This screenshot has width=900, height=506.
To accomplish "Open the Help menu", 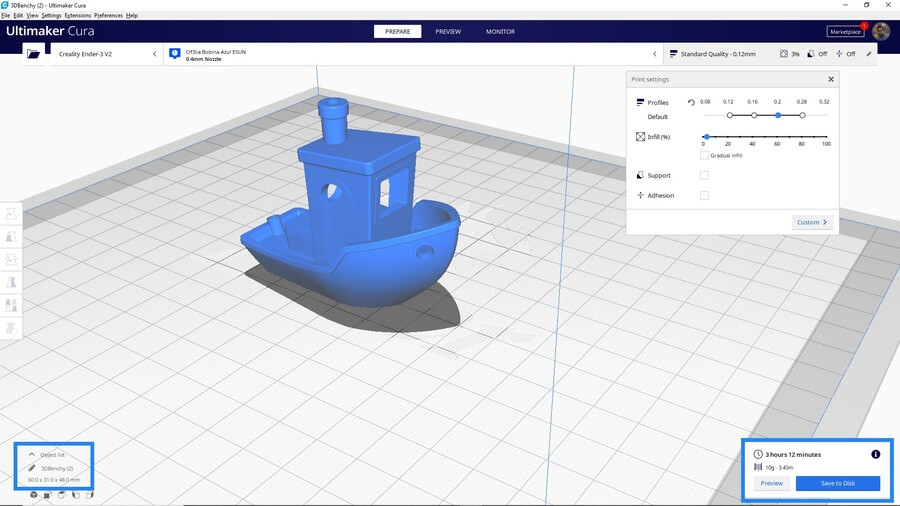I will coord(132,15).
